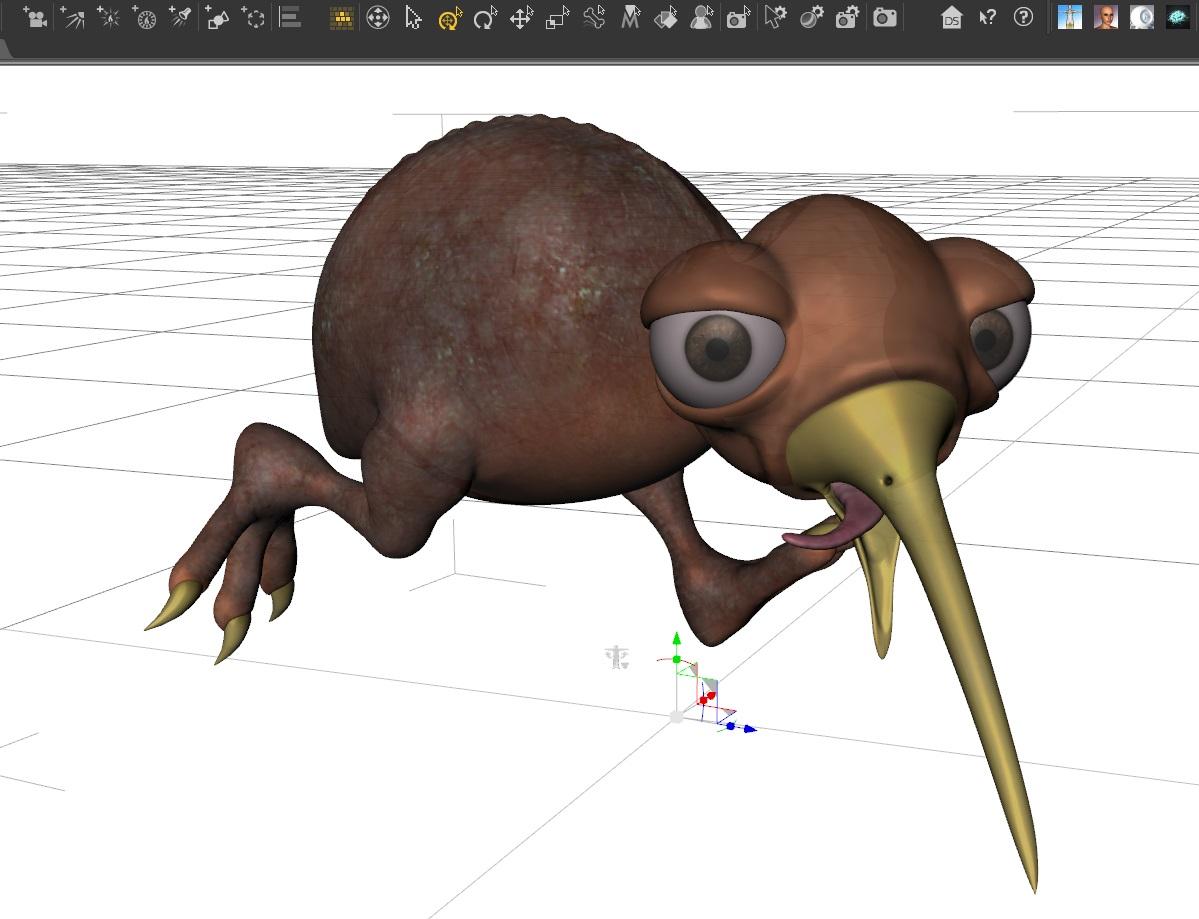This screenshot has width=1199, height=919.
Task: Click the green Y-axis gizmo arrow
Action: click(677, 638)
